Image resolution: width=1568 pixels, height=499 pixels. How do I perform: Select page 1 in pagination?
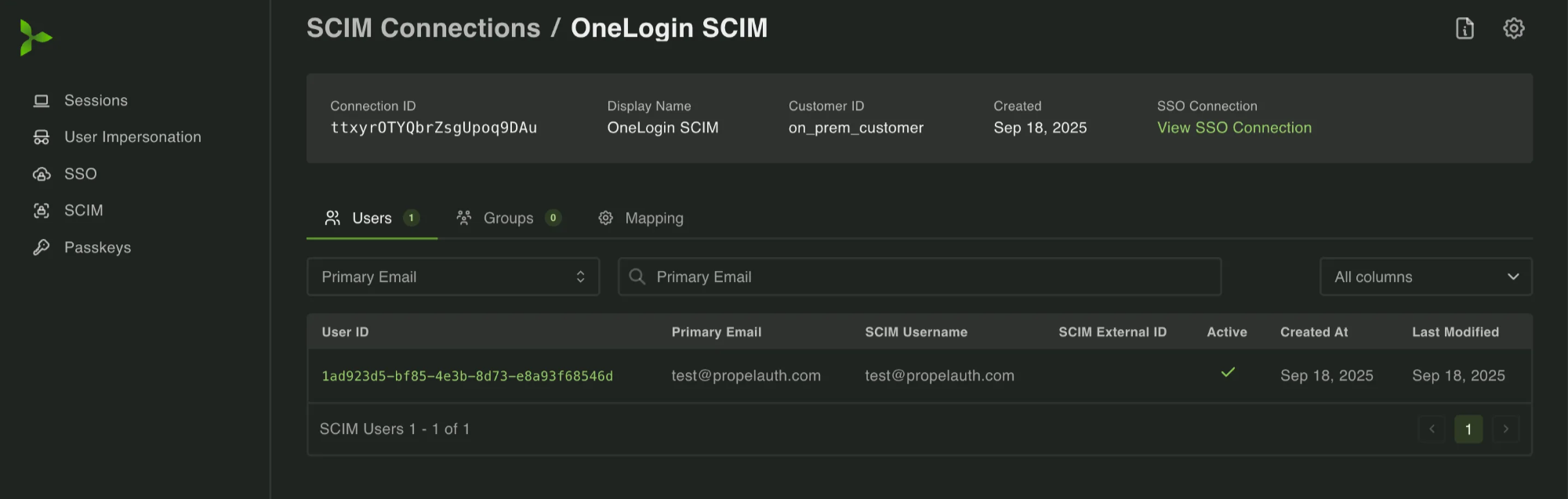tap(1468, 428)
